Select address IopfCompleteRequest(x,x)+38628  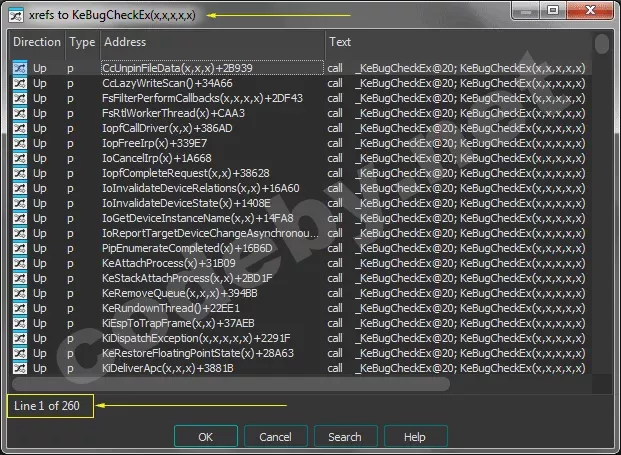[185, 173]
